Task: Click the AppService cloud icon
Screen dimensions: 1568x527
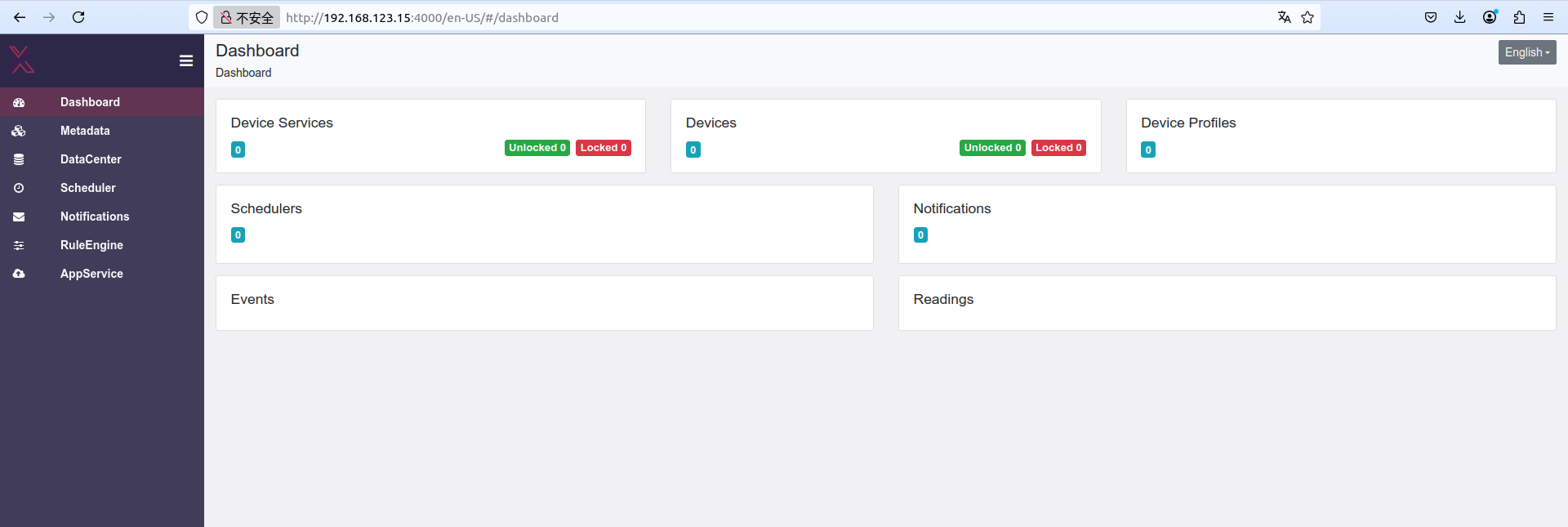Action: [19, 274]
